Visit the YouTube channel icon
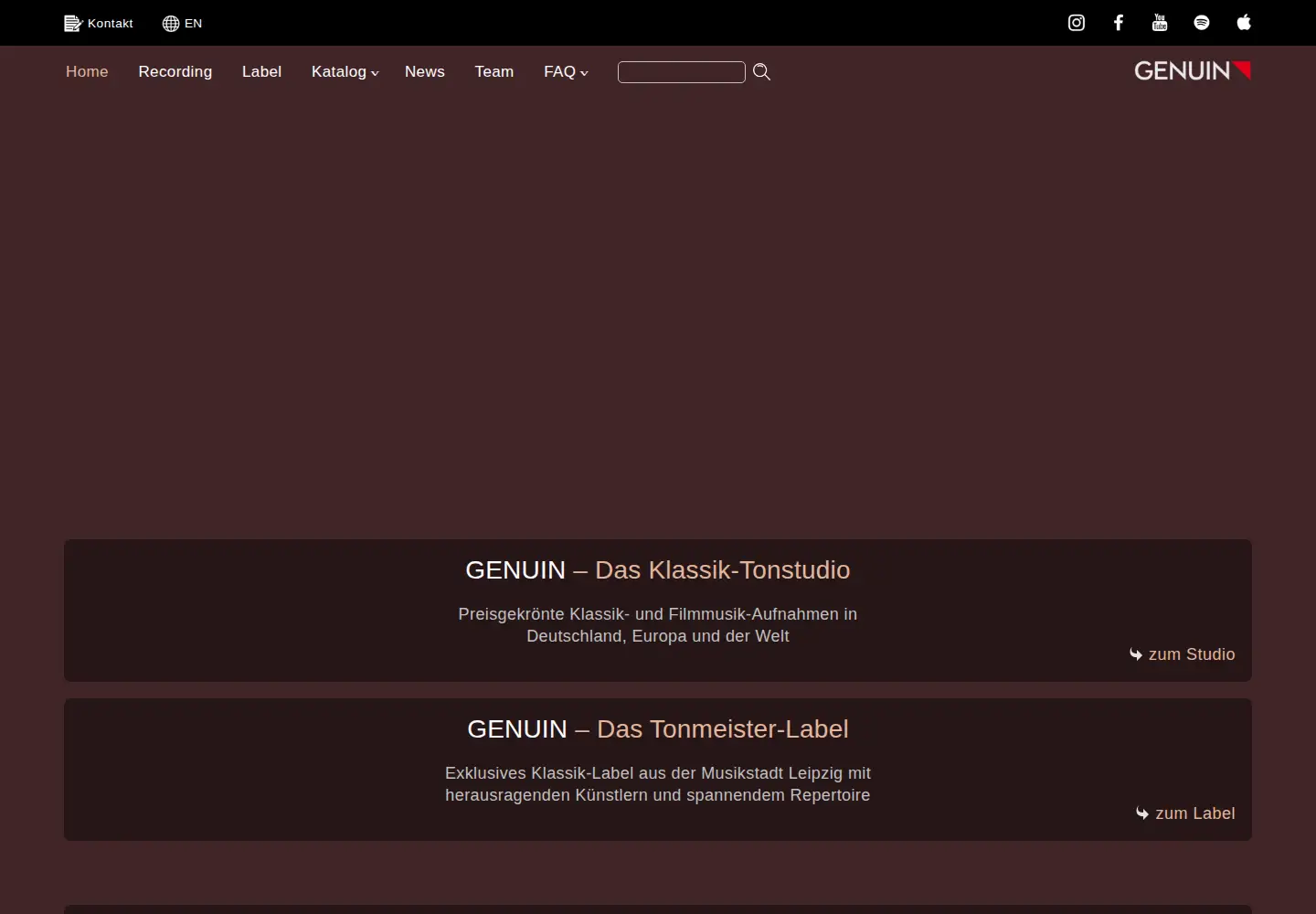 (x=1160, y=23)
